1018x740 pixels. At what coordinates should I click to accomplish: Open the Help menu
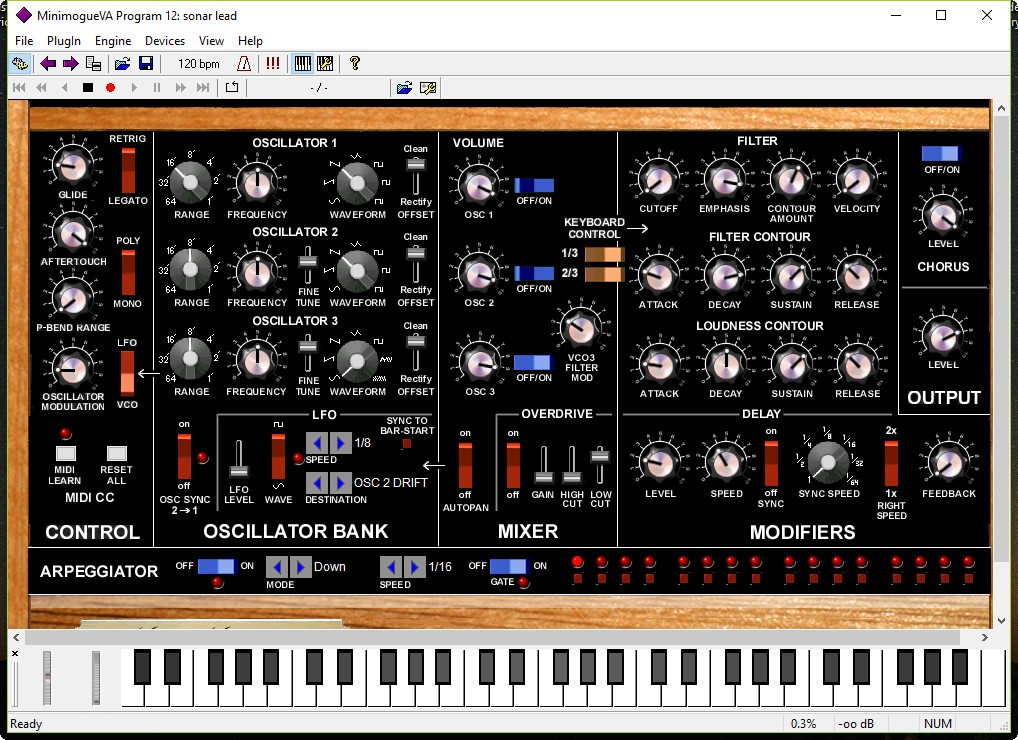(x=250, y=41)
